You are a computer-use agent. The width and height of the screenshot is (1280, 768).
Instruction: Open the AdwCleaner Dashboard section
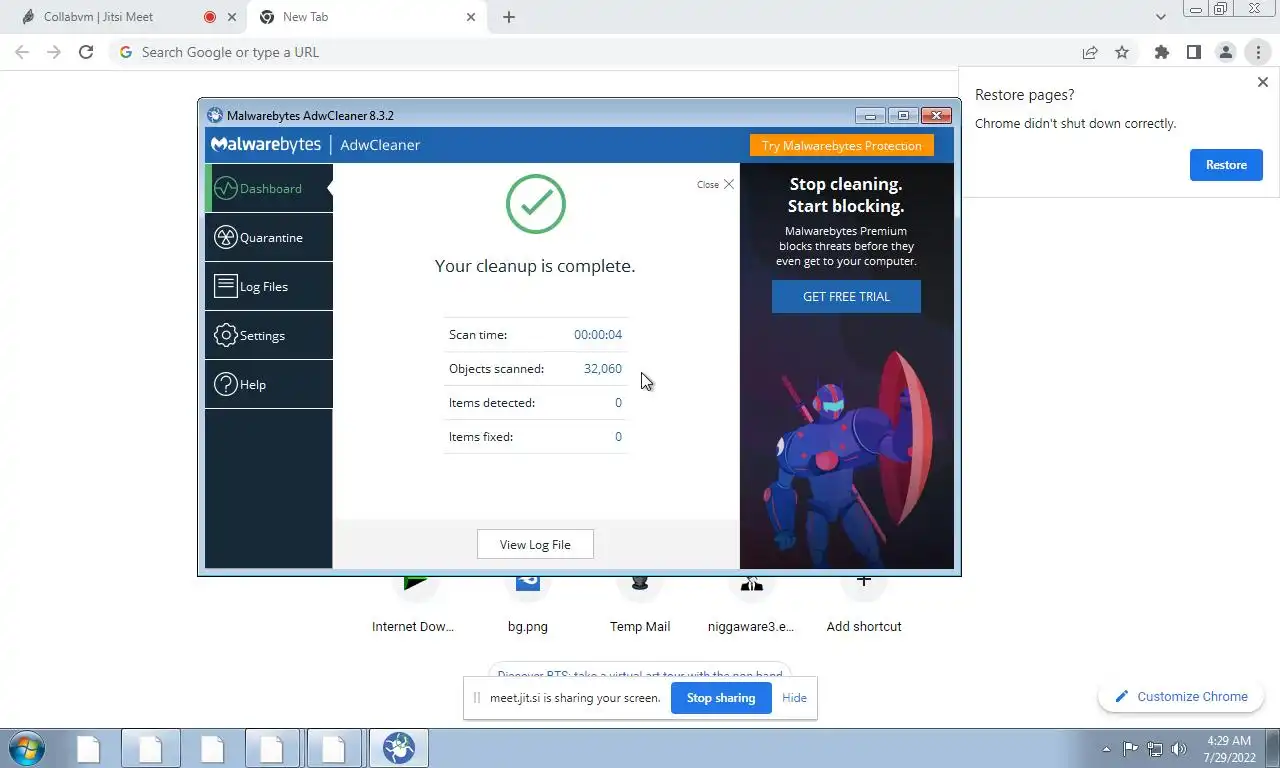pyautogui.click(x=268, y=188)
